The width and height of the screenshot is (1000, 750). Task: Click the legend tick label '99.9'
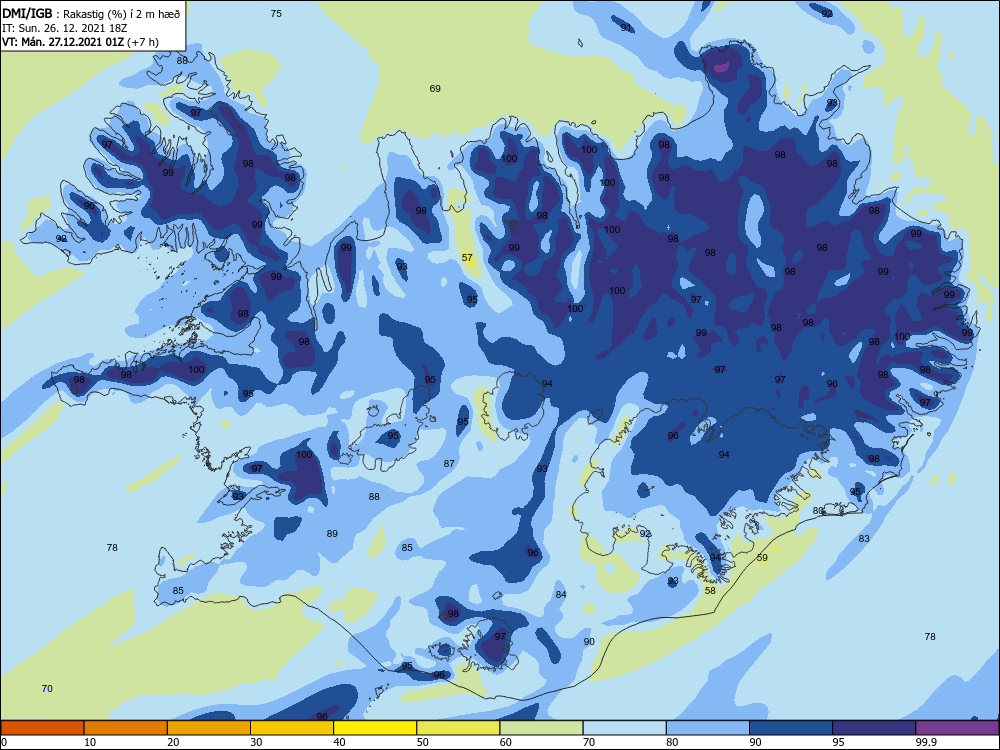925,742
